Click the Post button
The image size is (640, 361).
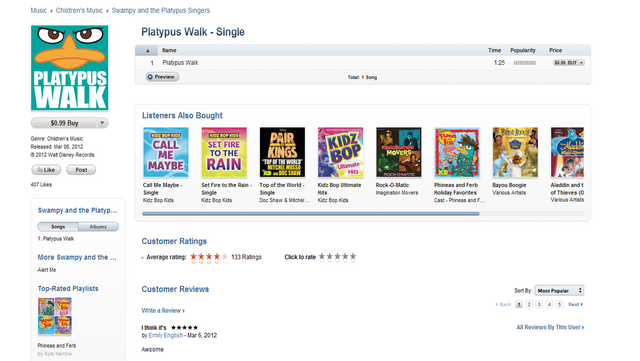[81, 170]
